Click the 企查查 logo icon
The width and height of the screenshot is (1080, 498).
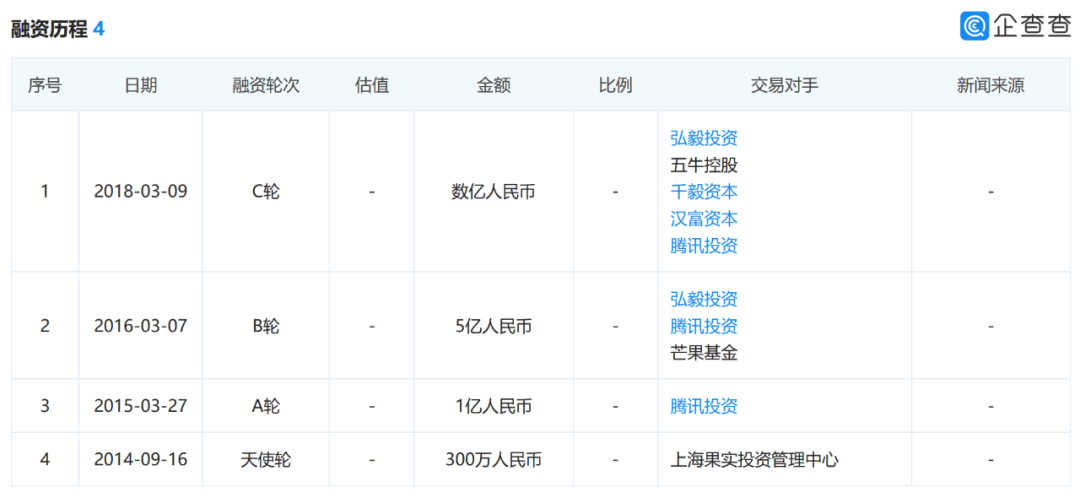point(975,25)
